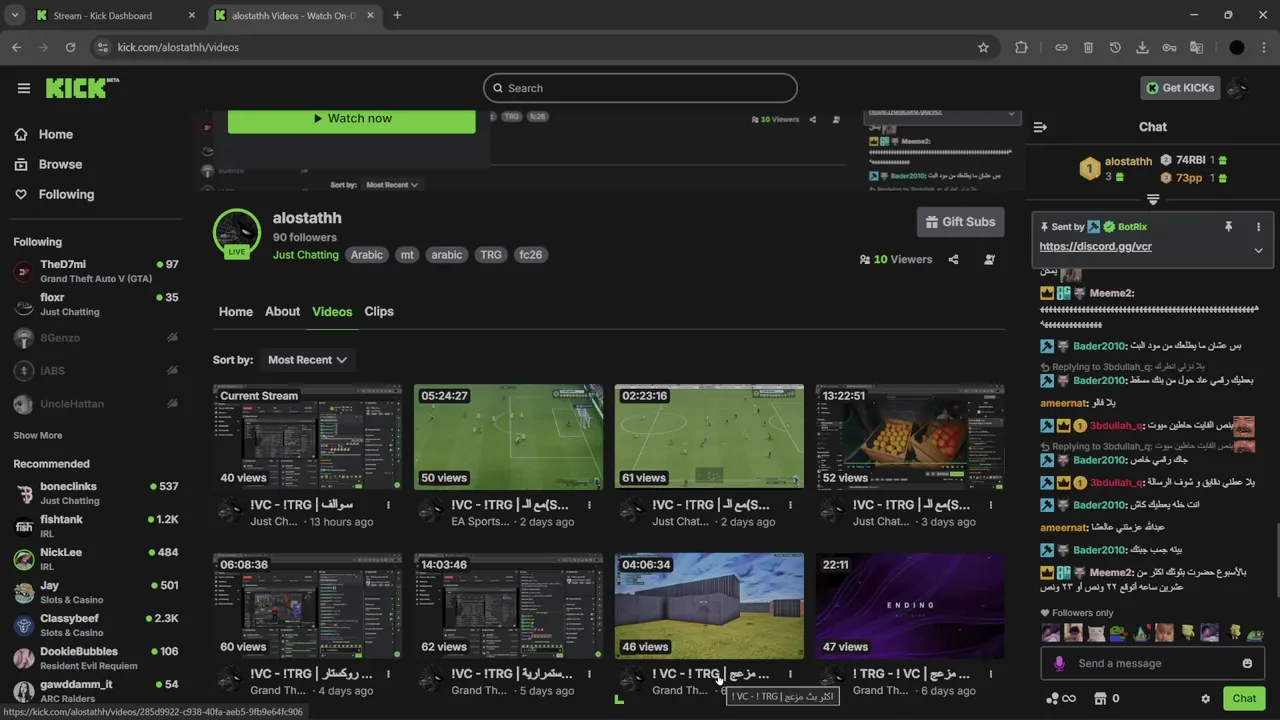Screen dimensions: 1280x720
Task: Click the browser address bar URL
Action: [178, 47]
